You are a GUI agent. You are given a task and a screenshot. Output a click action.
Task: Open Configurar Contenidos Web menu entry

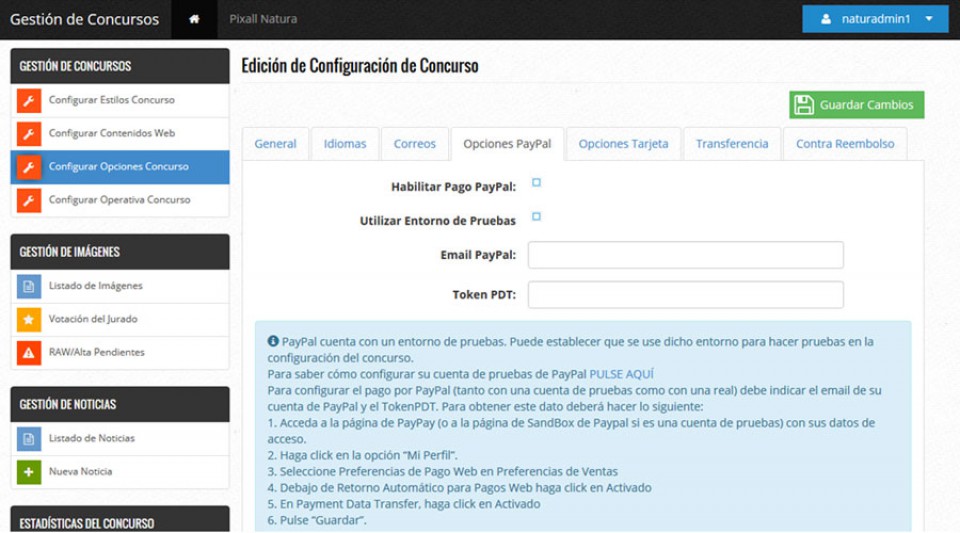pyautogui.click(x=120, y=133)
